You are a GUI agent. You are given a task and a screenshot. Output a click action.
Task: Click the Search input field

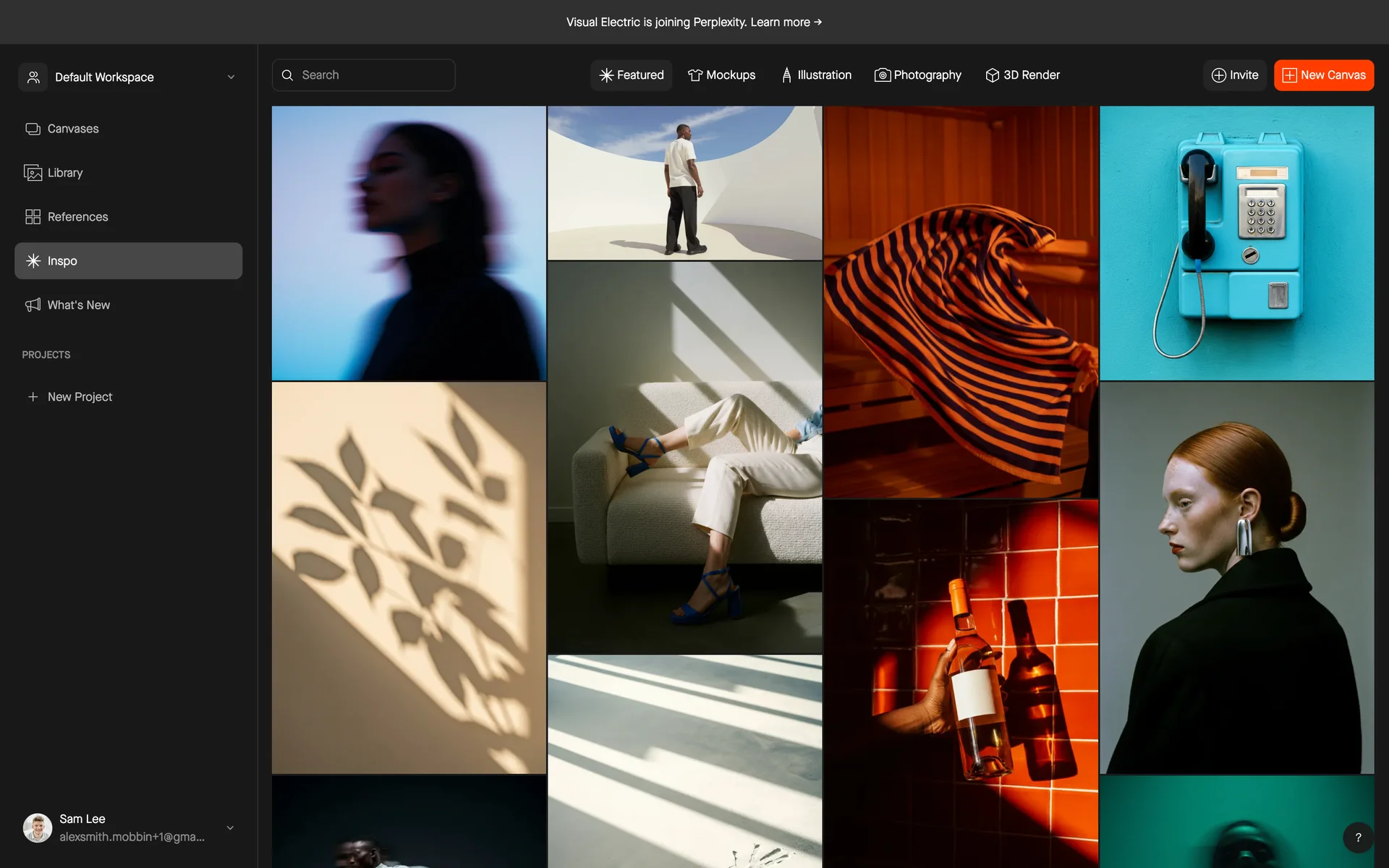click(363, 75)
